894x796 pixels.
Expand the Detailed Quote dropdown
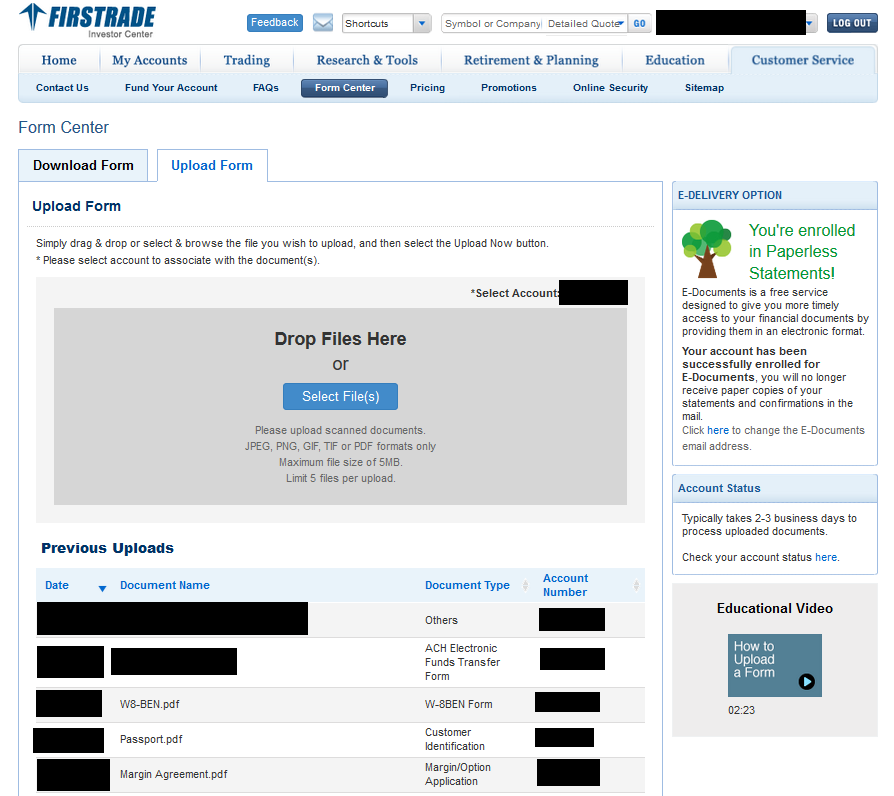click(x=621, y=23)
